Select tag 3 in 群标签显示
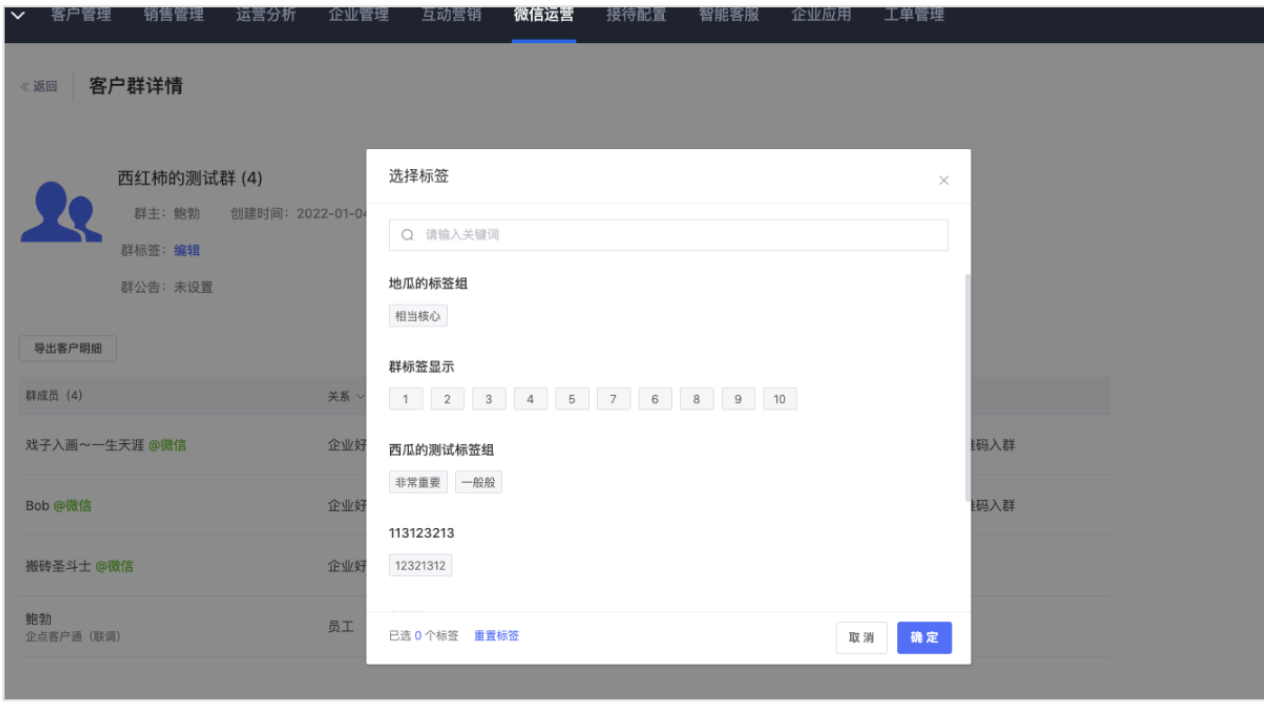1264x706 pixels. pos(489,399)
